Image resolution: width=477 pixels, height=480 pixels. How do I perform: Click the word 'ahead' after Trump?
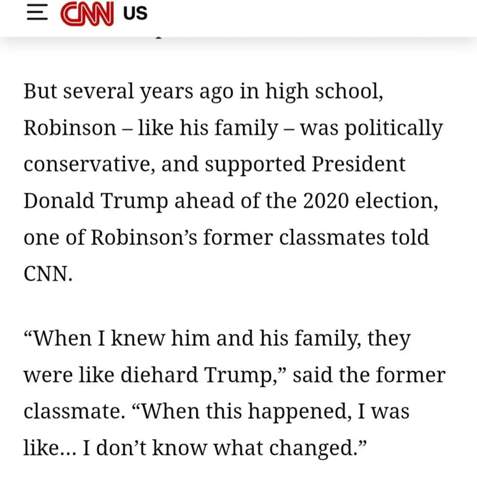[x=204, y=201]
